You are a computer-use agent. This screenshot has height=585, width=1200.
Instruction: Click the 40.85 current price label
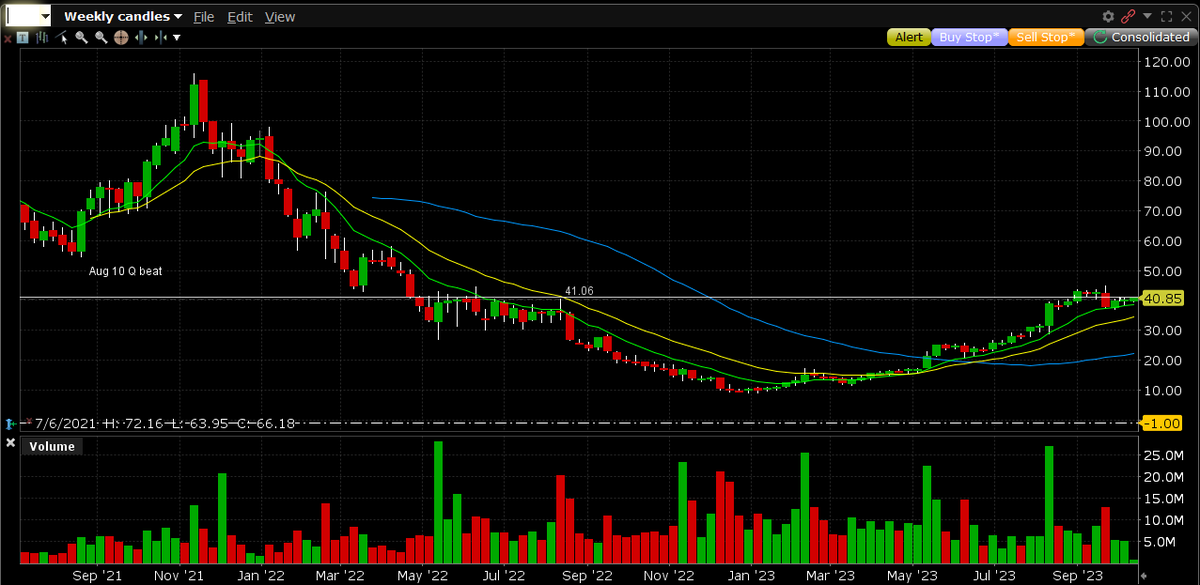click(x=1163, y=299)
